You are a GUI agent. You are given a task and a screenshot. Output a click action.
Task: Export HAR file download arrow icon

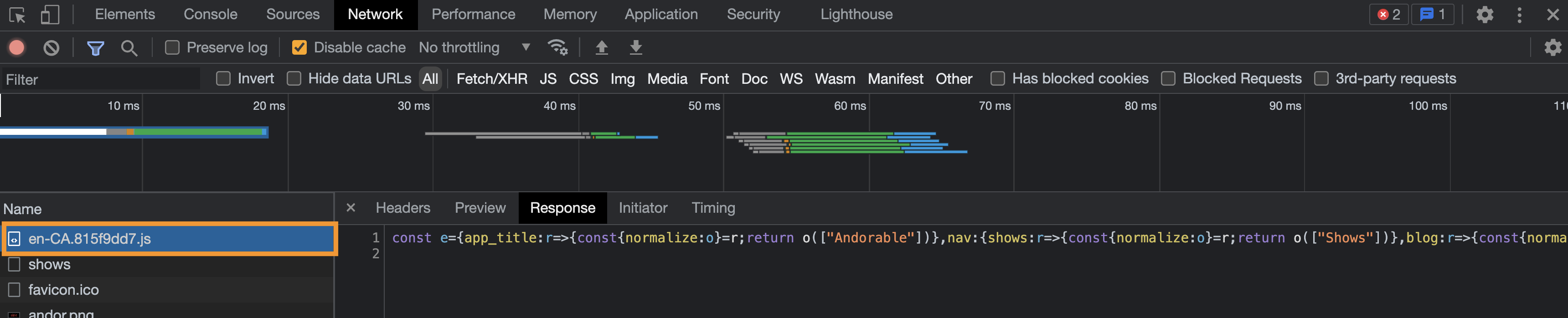point(635,47)
